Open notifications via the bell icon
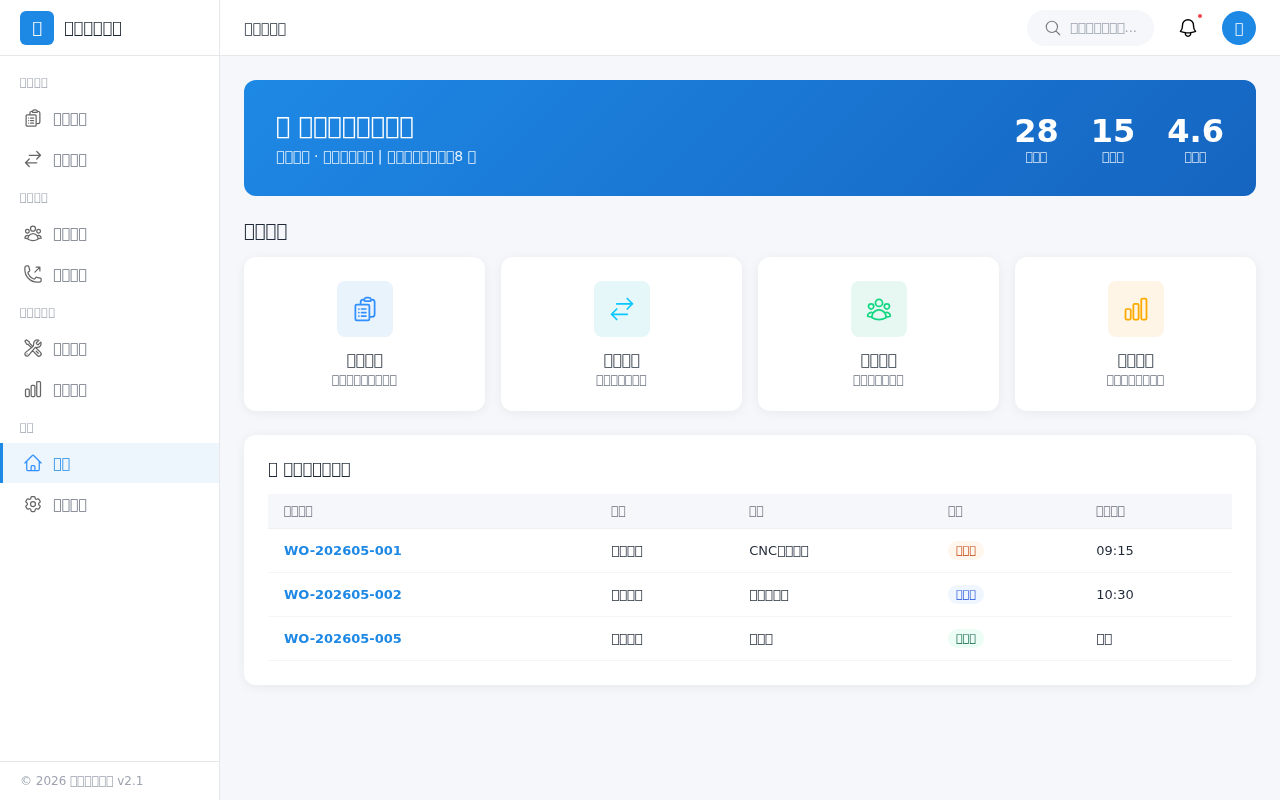This screenshot has height=800, width=1280. (x=1188, y=28)
